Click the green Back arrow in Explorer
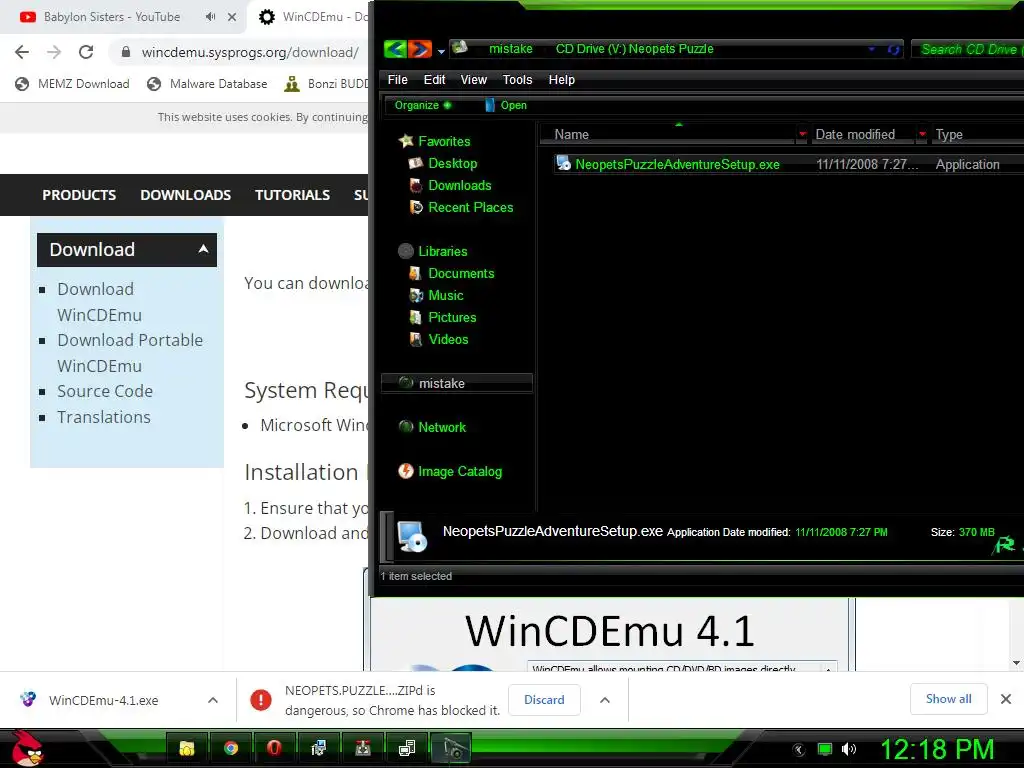Image resolution: width=1024 pixels, height=768 pixels. pyautogui.click(x=395, y=49)
